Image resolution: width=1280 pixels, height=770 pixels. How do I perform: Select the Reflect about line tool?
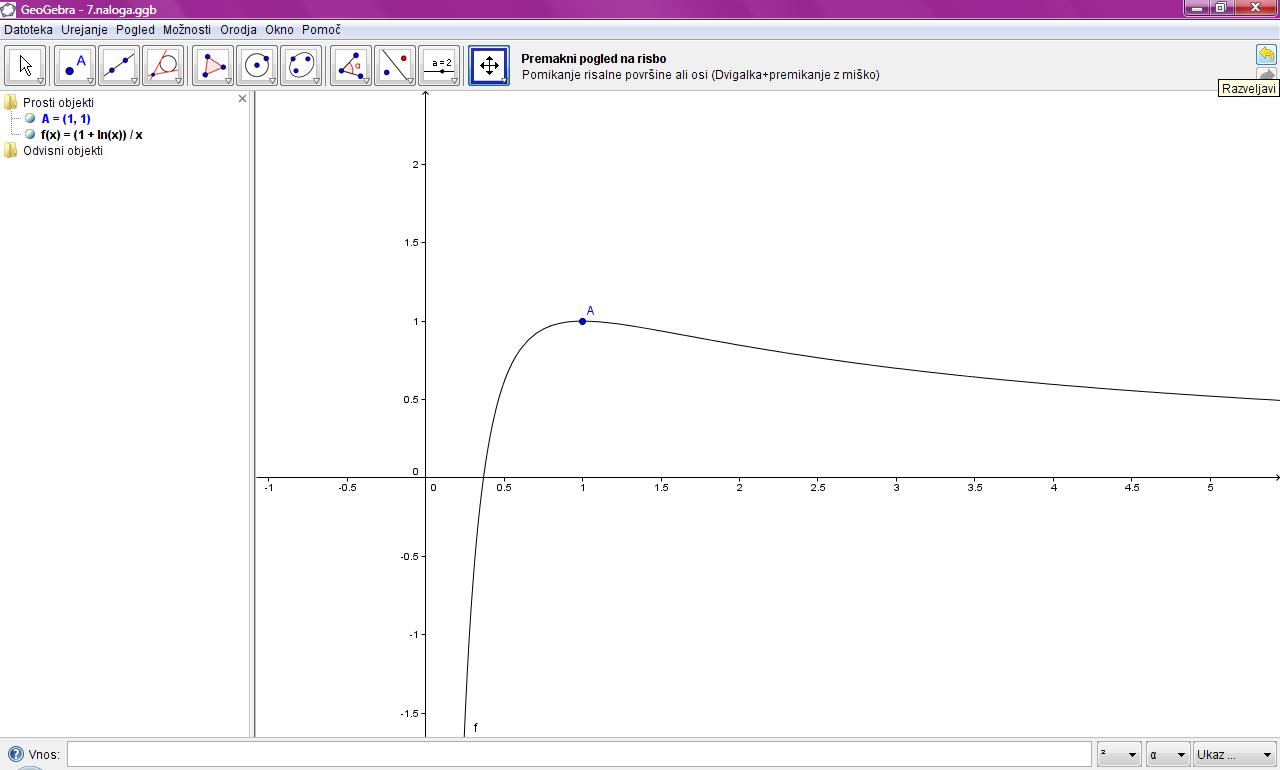click(x=395, y=66)
